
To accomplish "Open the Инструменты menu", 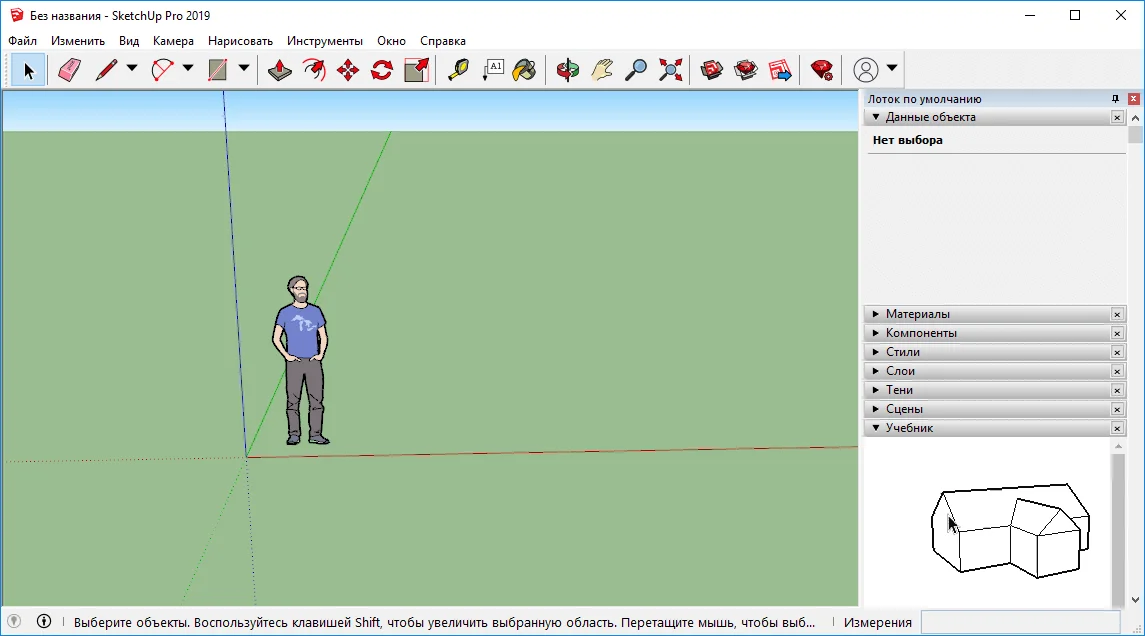I will click(325, 41).
